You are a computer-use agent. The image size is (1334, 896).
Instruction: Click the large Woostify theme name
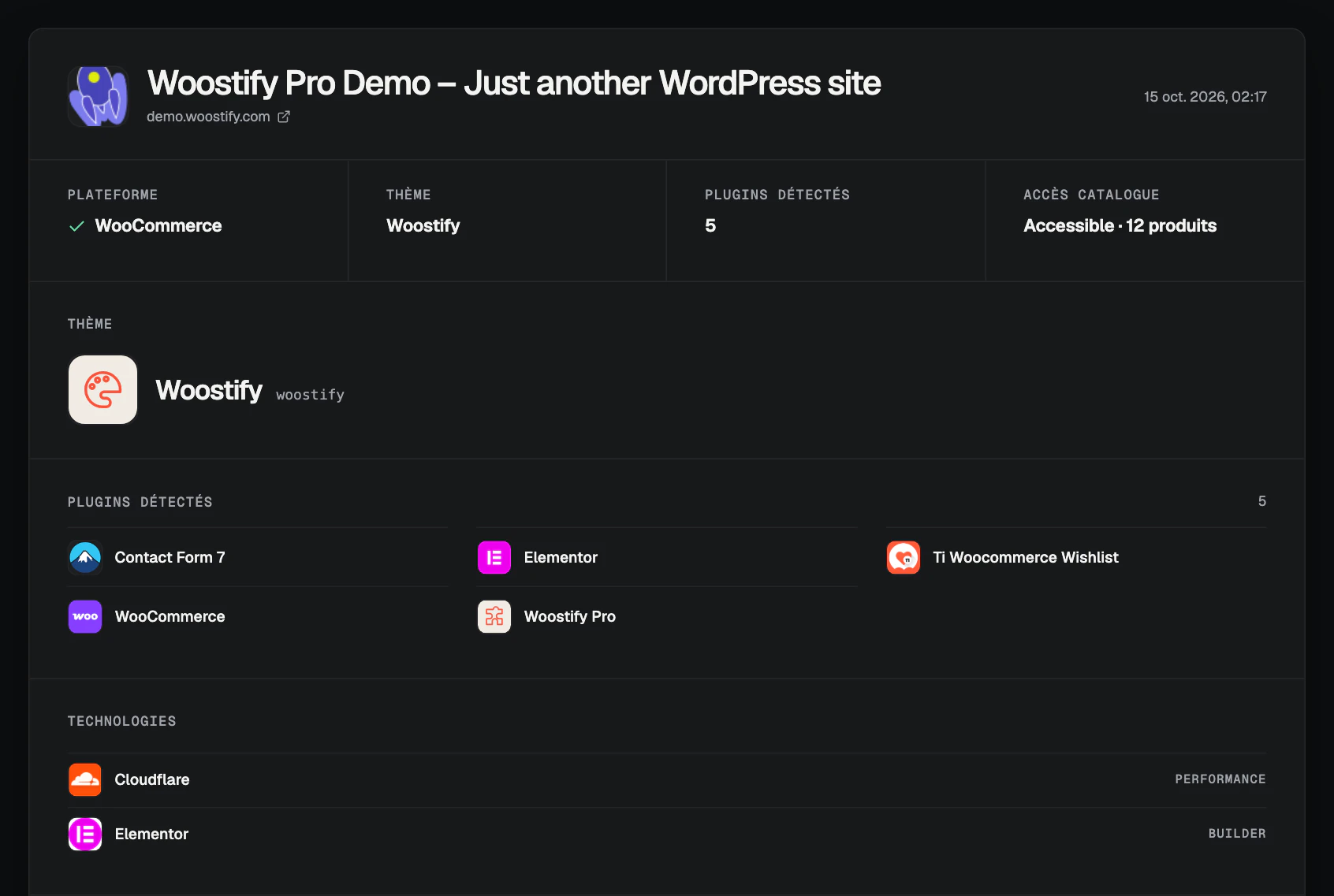point(209,390)
